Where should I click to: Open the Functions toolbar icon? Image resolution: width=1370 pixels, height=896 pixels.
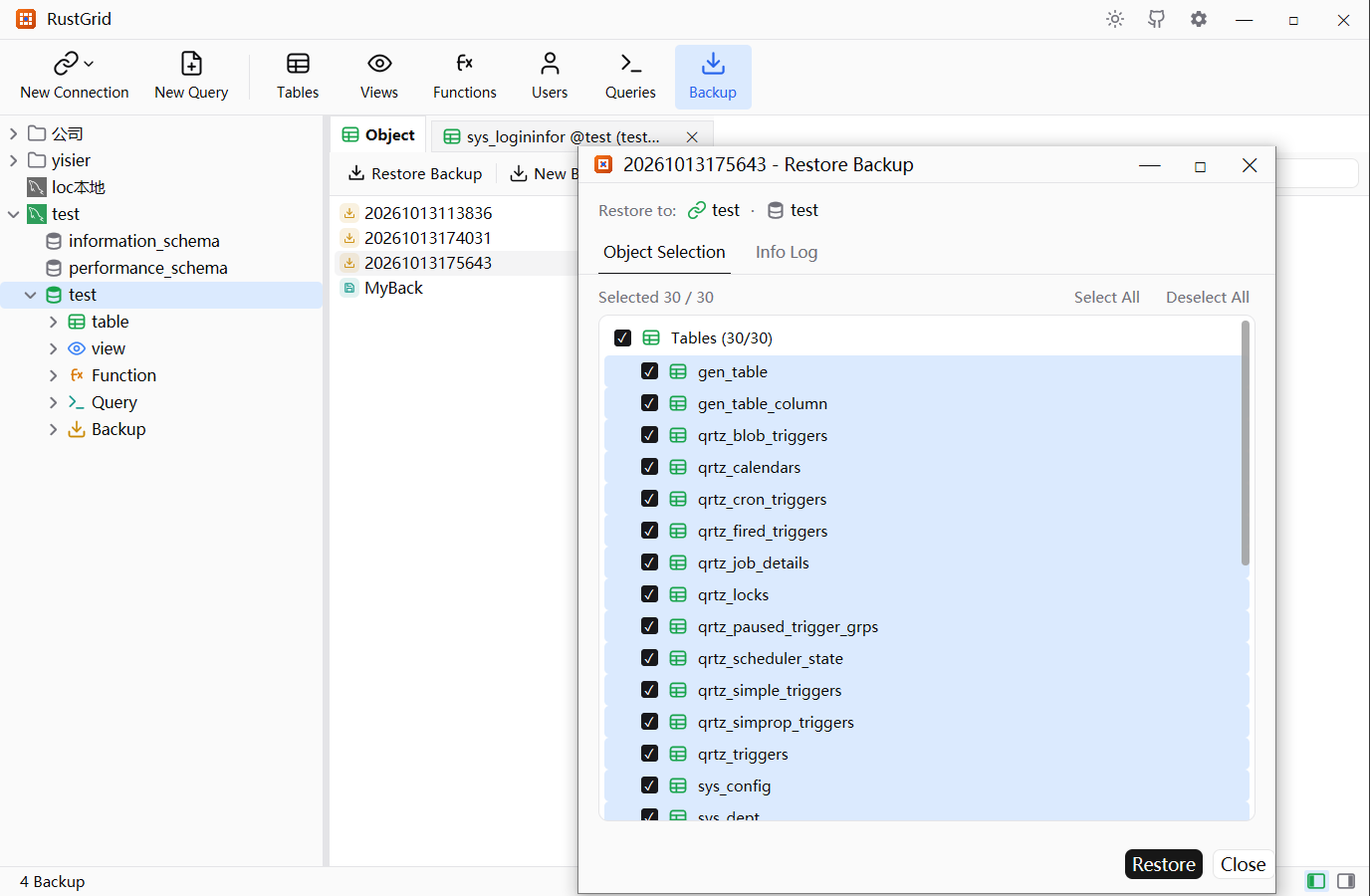(x=465, y=77)
